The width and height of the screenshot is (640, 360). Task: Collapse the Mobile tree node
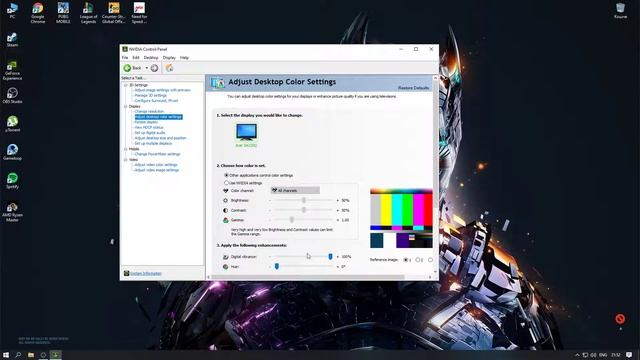click(x=126, y=149)
